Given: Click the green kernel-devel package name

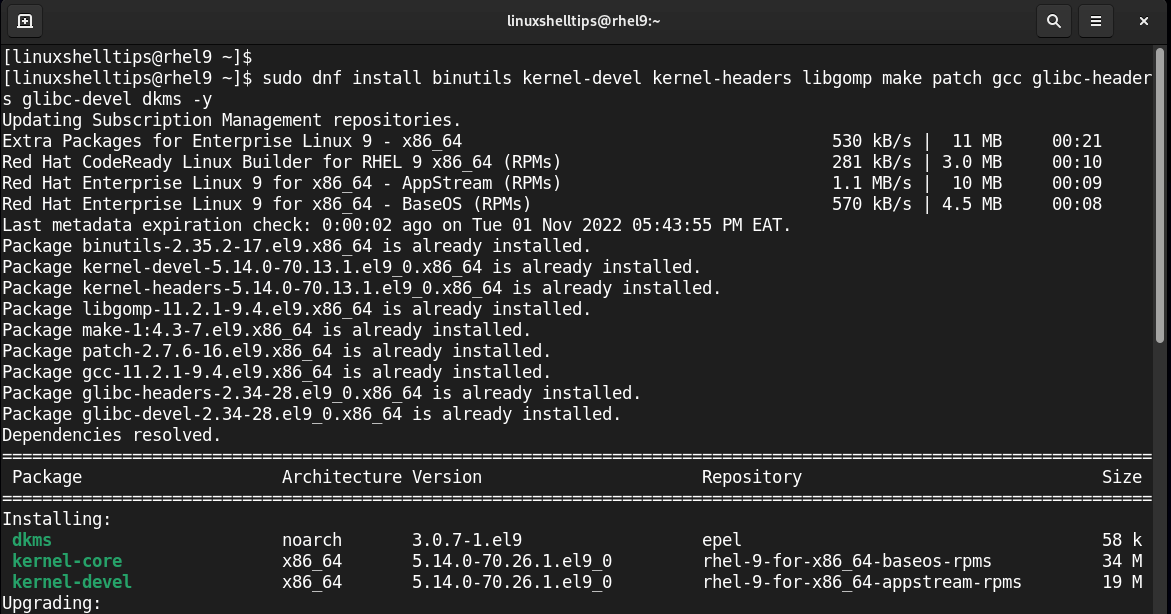Looking at the screenshot, I should [x=72, y=582].
